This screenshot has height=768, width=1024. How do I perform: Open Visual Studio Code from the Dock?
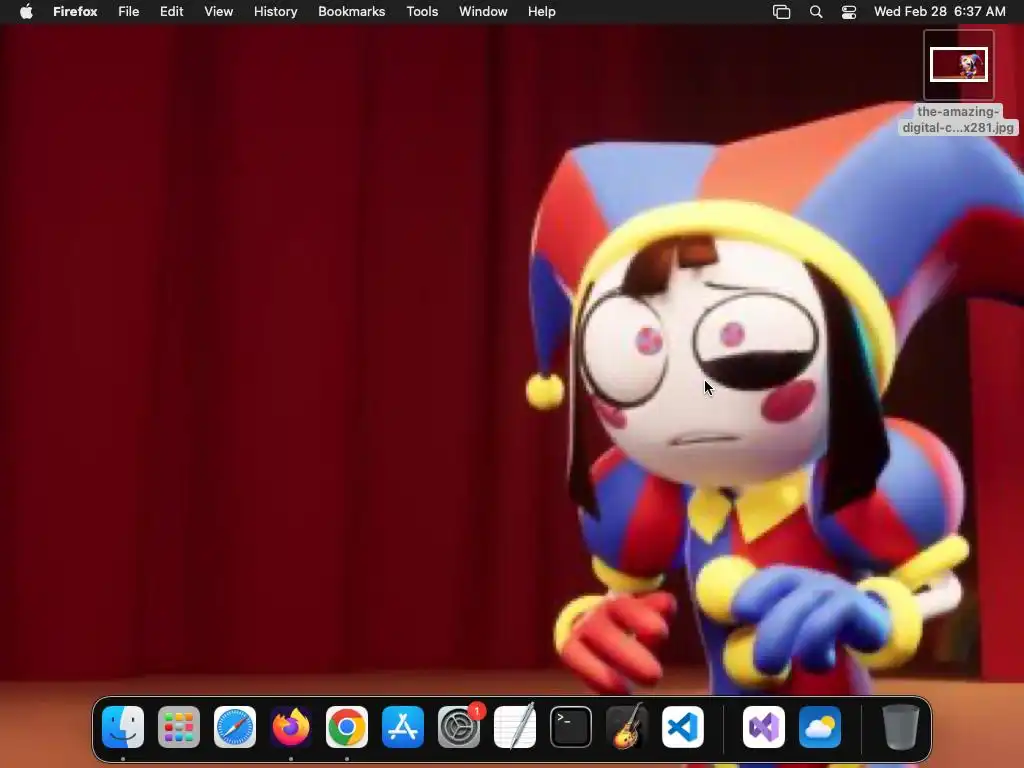click(683, 727)
